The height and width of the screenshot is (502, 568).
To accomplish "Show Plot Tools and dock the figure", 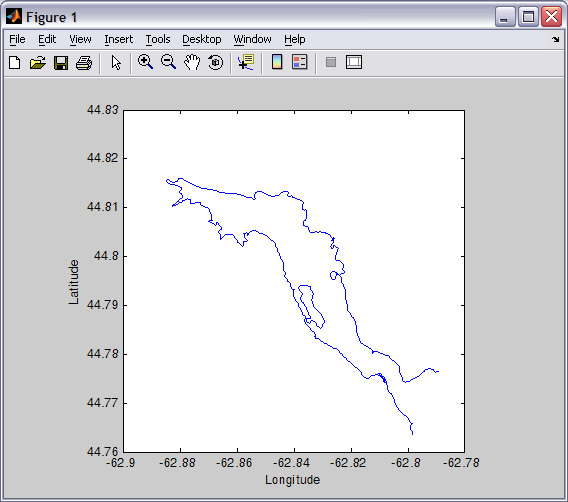I will tap(354, 62).
